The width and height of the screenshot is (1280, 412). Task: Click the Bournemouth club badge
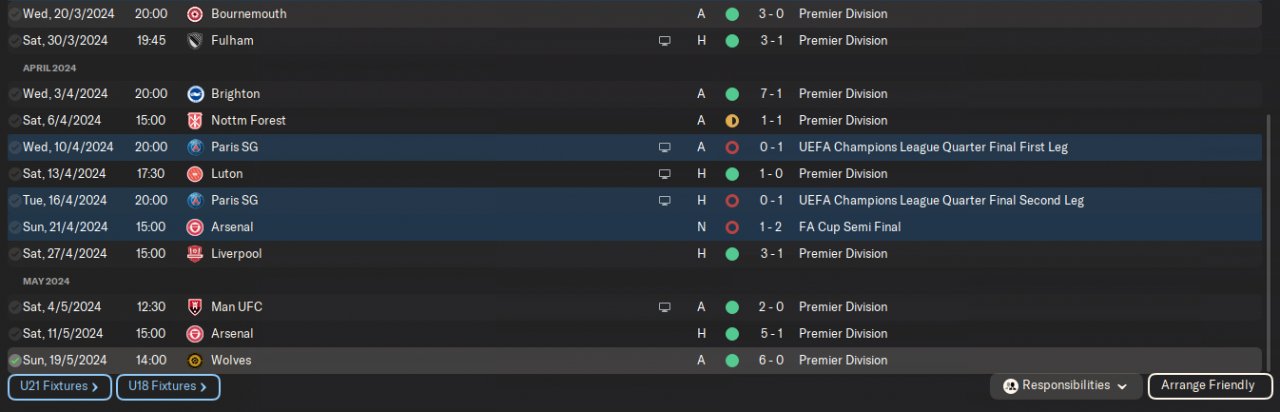coord(195,14)
